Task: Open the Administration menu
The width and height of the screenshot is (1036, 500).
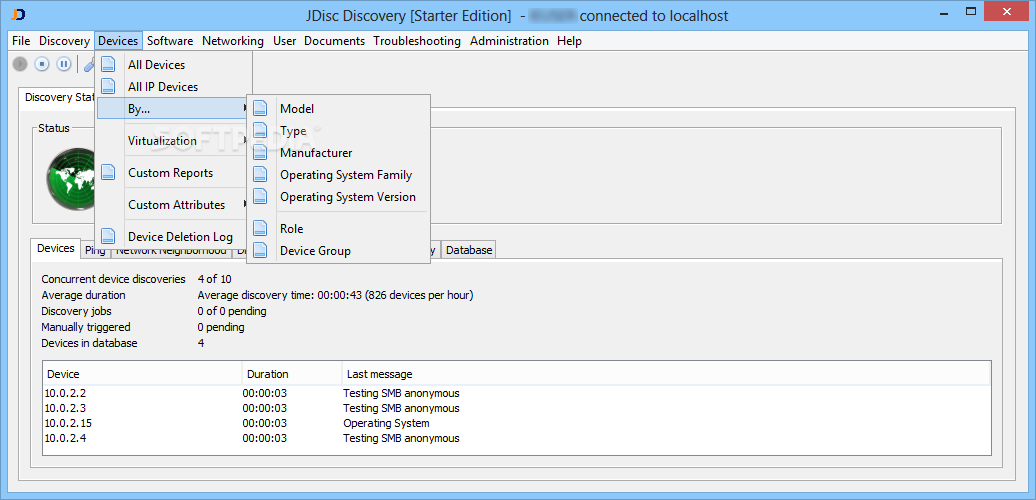Action: click(509, 41)
